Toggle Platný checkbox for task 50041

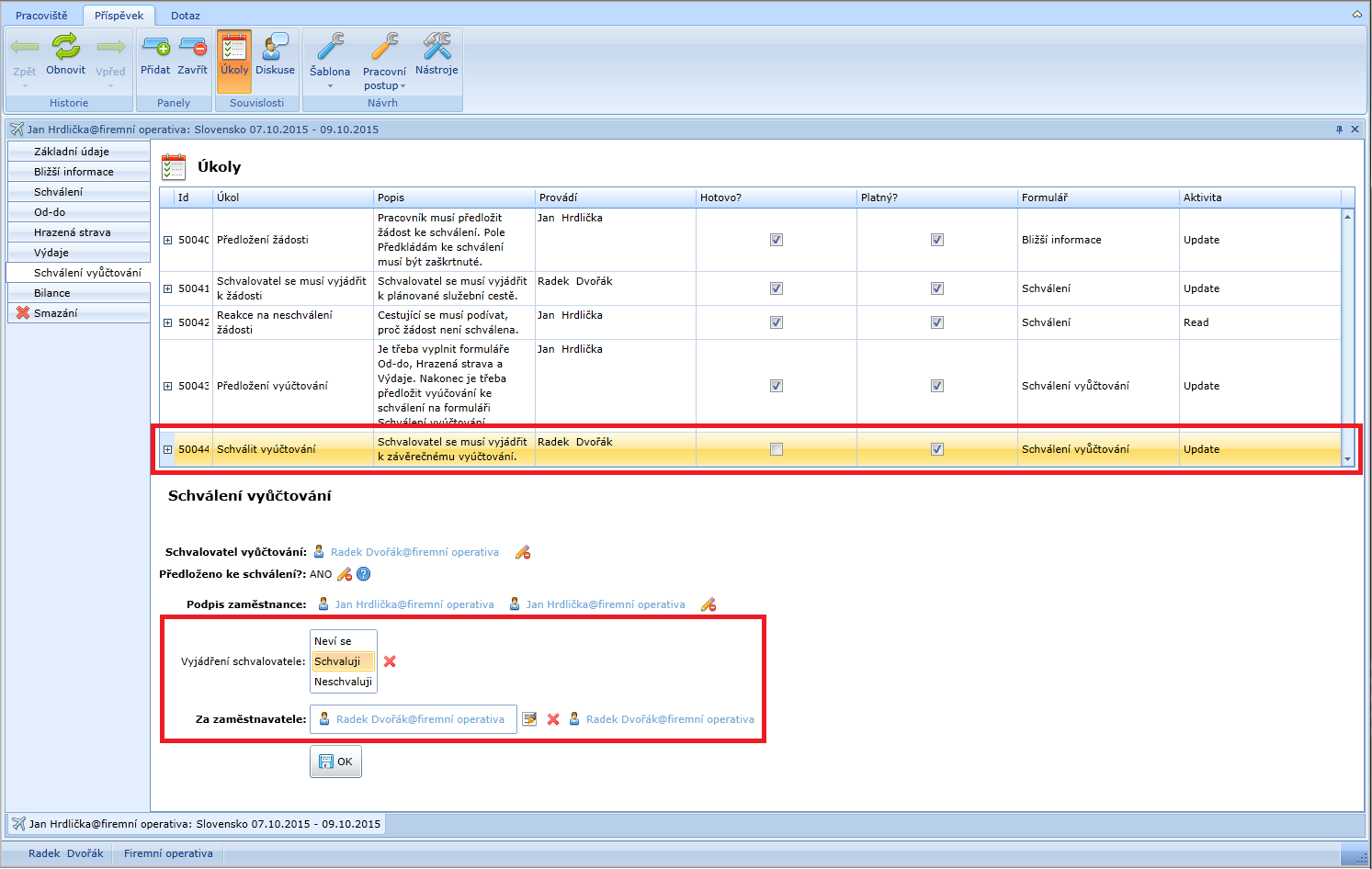click(x=937, y=288)
